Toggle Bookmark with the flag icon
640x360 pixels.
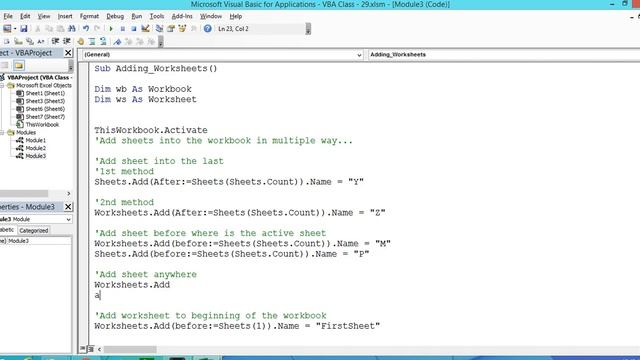pyautogui.click(x=117, y=42)
